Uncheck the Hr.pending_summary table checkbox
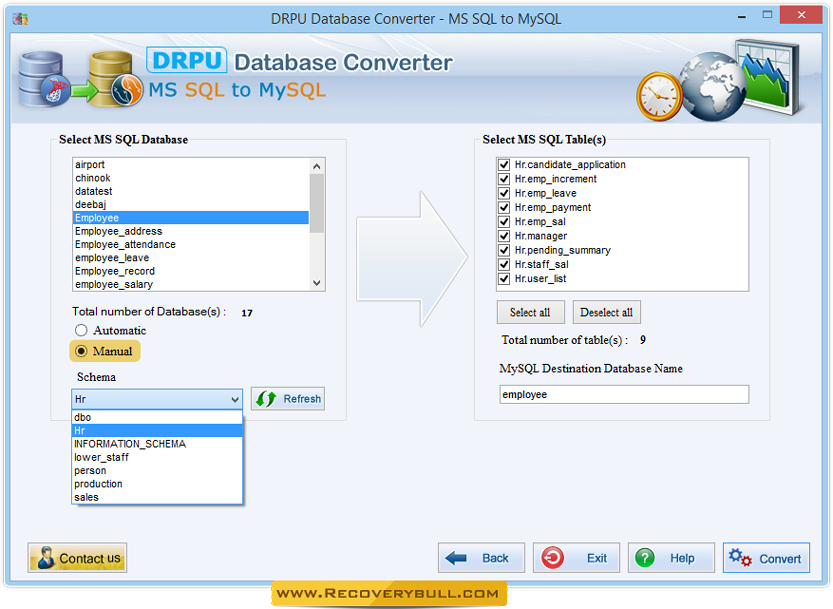Screen dimensions: 833x609 click(x=504, y=250)
